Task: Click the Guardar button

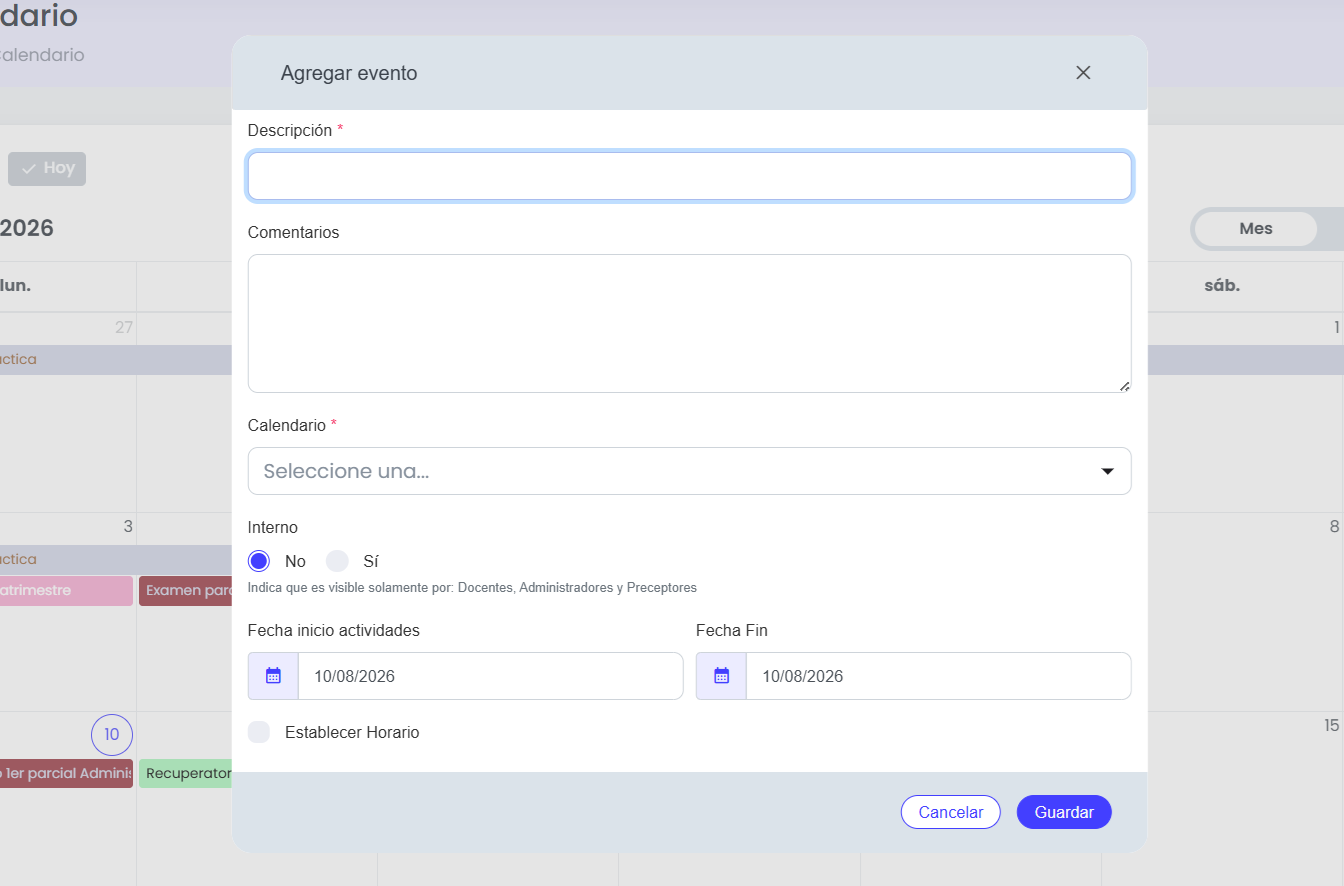Action: coord(1064,812)
